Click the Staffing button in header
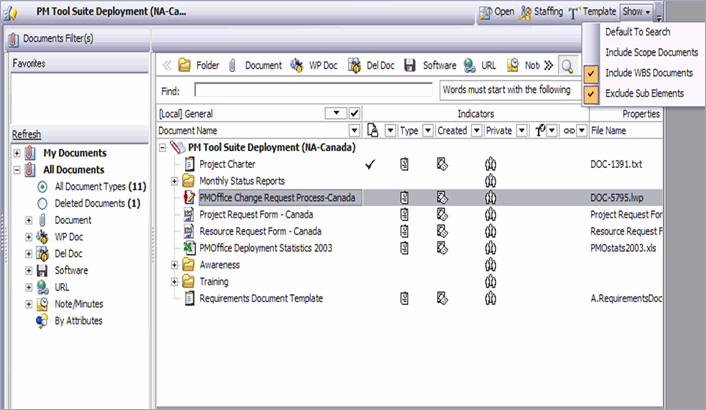The height and width of the screenshot is (410, 706). pos(541,12)
